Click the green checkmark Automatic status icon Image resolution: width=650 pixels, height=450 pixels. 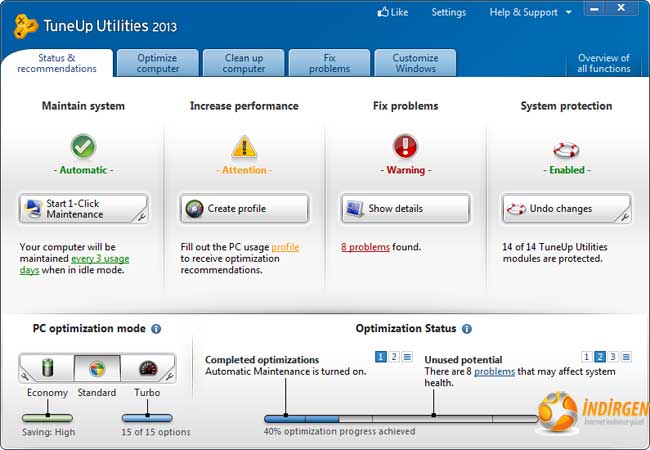click(83, 146)
